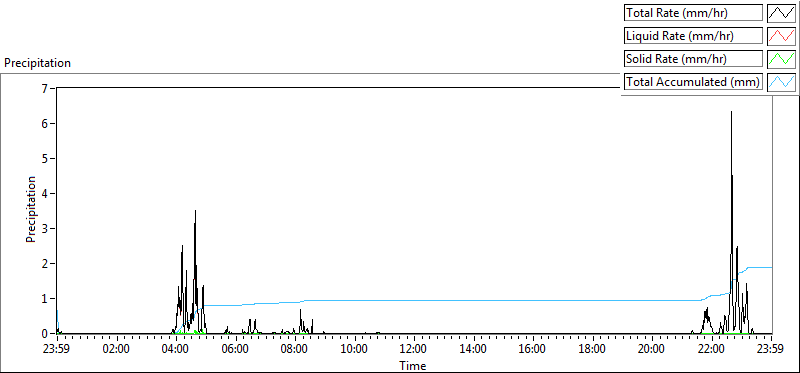Click the starting 23:59 time axis marker

tap(57, 350)
